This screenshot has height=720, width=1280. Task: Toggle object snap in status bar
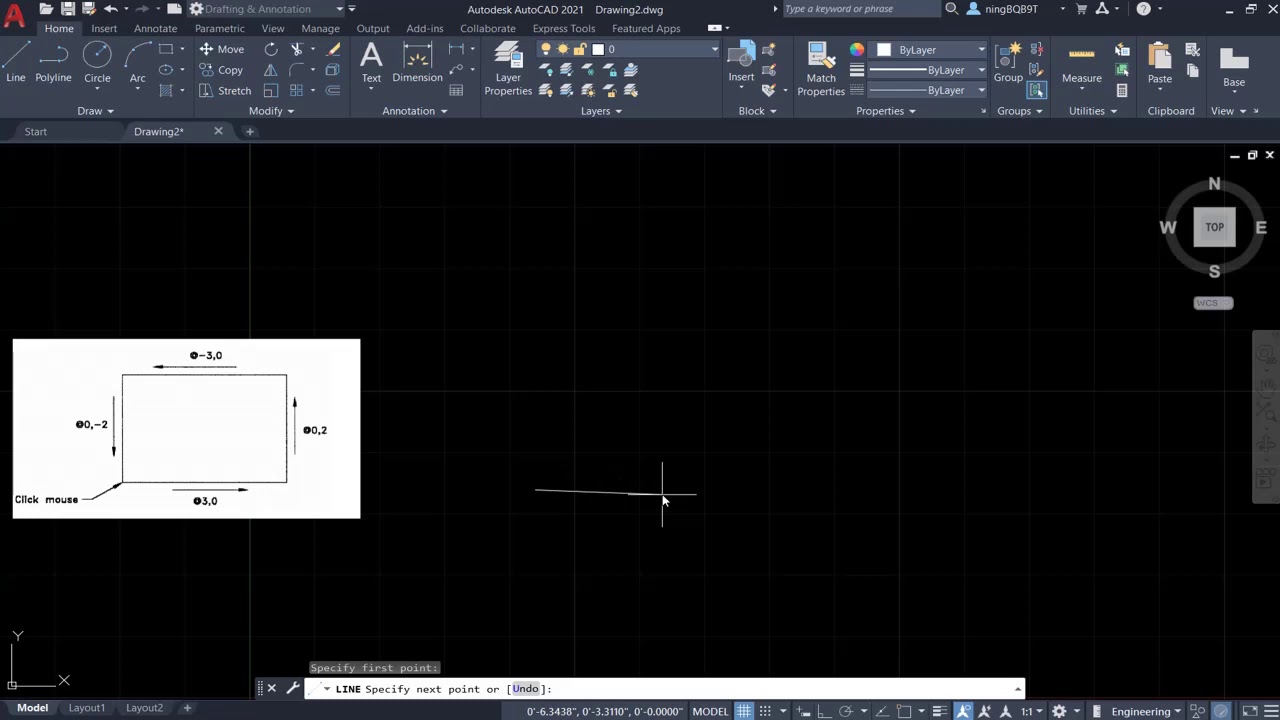[903, 711]
